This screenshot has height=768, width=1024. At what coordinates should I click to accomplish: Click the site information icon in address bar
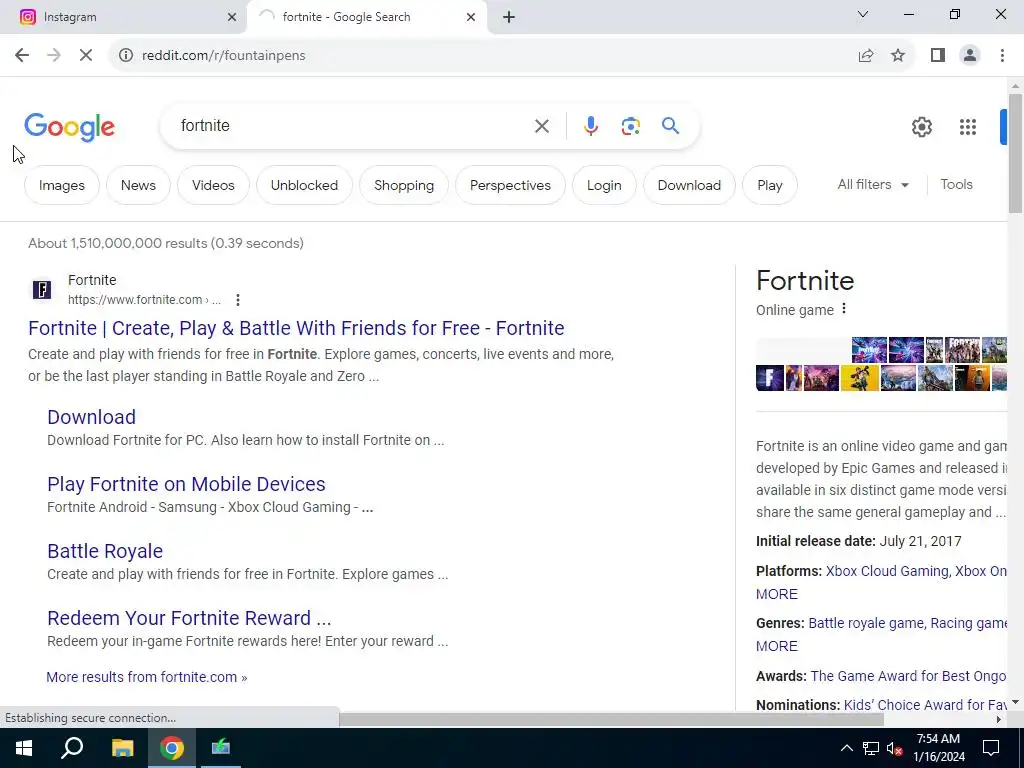125,56
